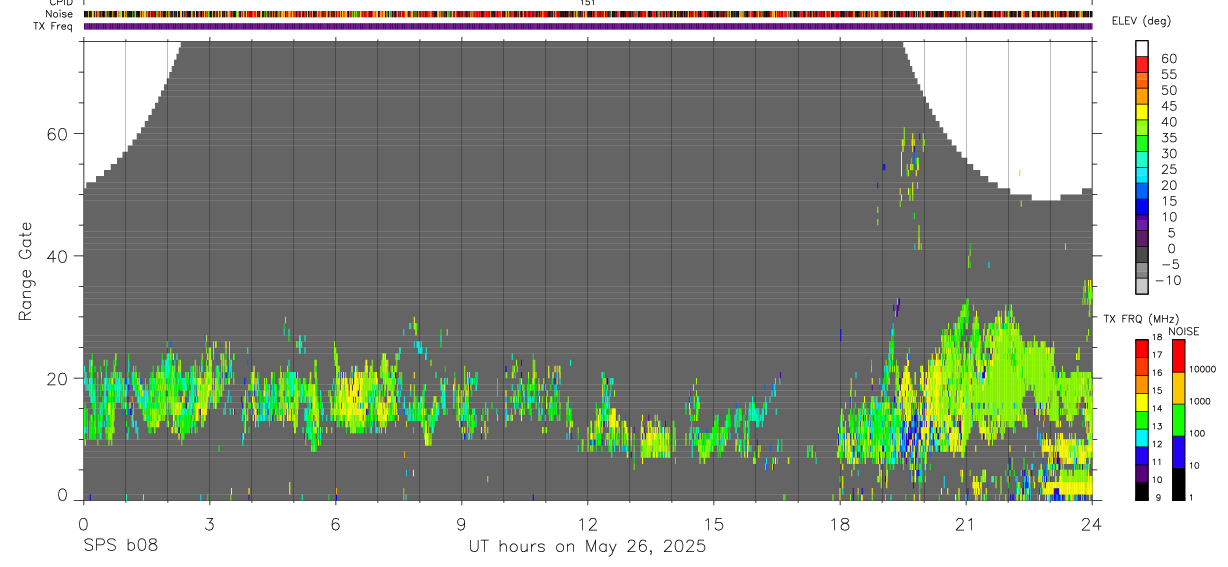Select the white top swatch of ELEV legend
The image size is (1228, 567).
(1142, 49)
